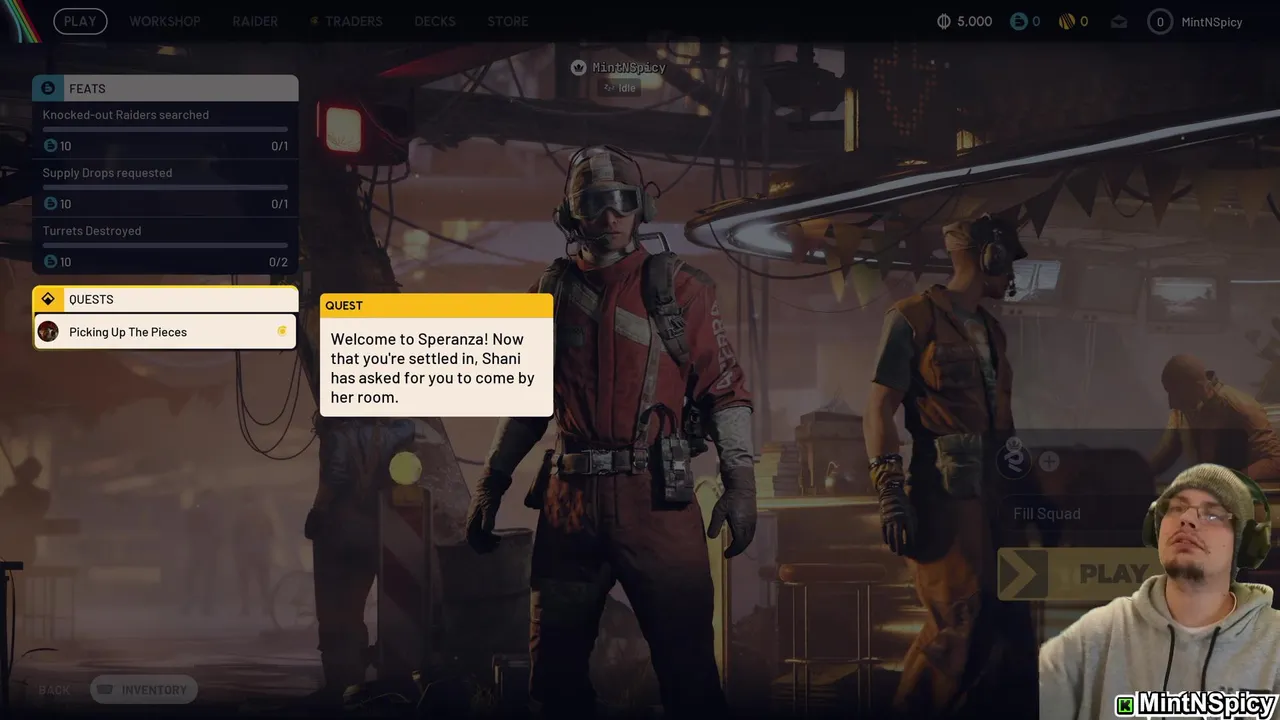Click Shani's portrait on the quest row

point(48,332)
